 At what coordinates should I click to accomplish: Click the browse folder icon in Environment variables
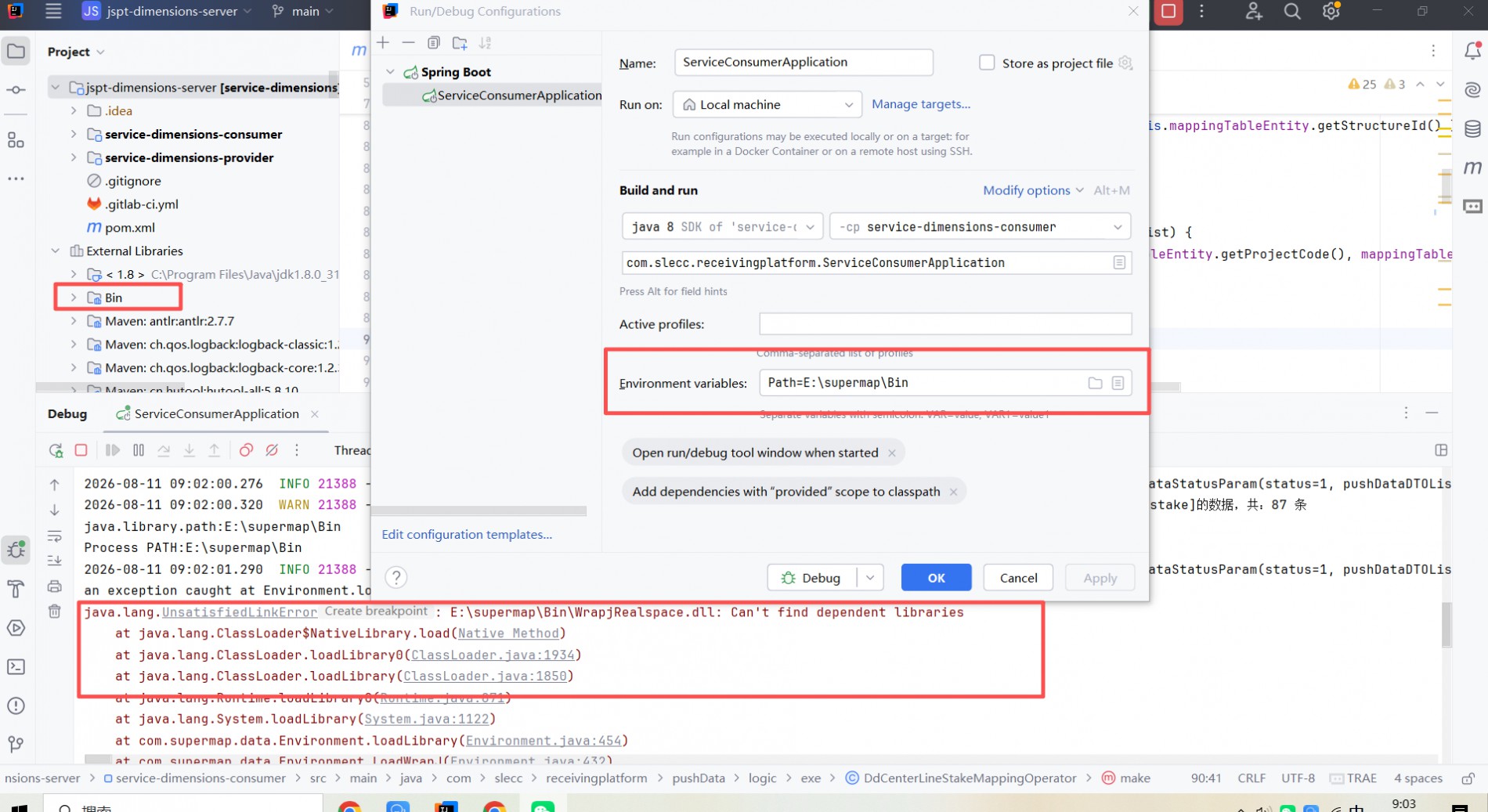[x=1095, y=383]
